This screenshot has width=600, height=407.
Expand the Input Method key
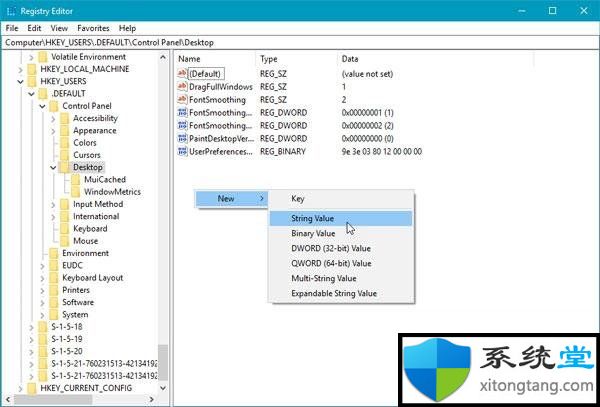[x=53, y=204]
